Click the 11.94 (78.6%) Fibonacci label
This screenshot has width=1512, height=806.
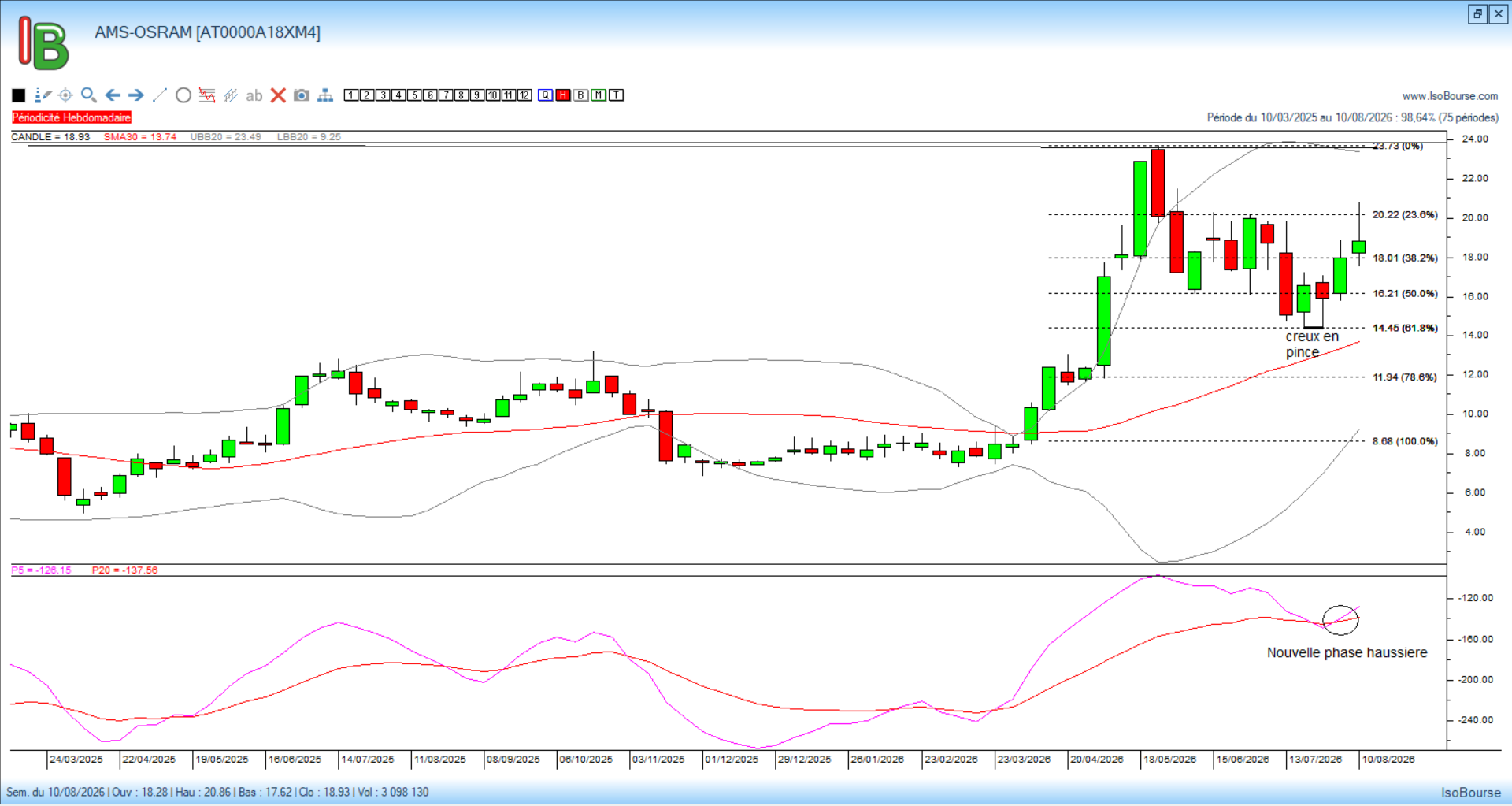[1405, 377]
